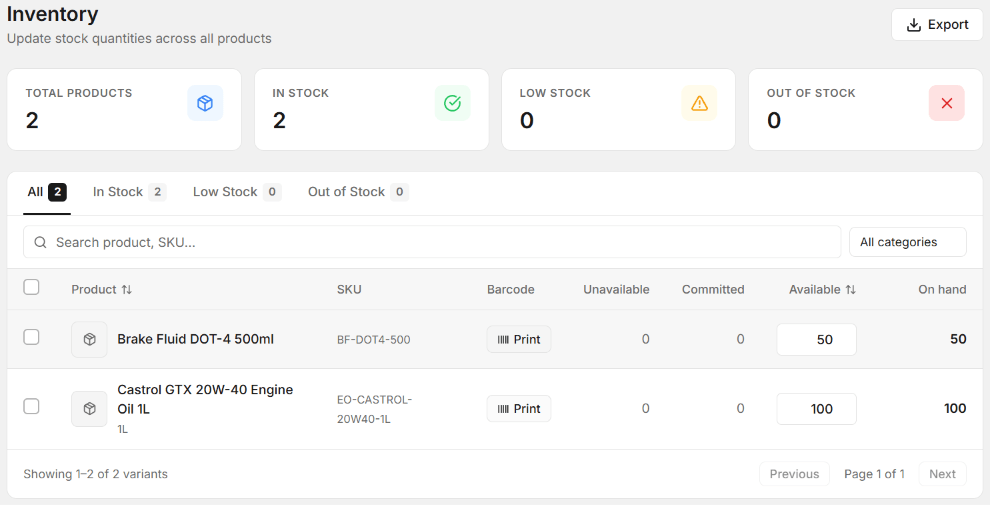Screen dimensions: 990x505
Task: Click On hand value 100
Action: coord(955,408)
